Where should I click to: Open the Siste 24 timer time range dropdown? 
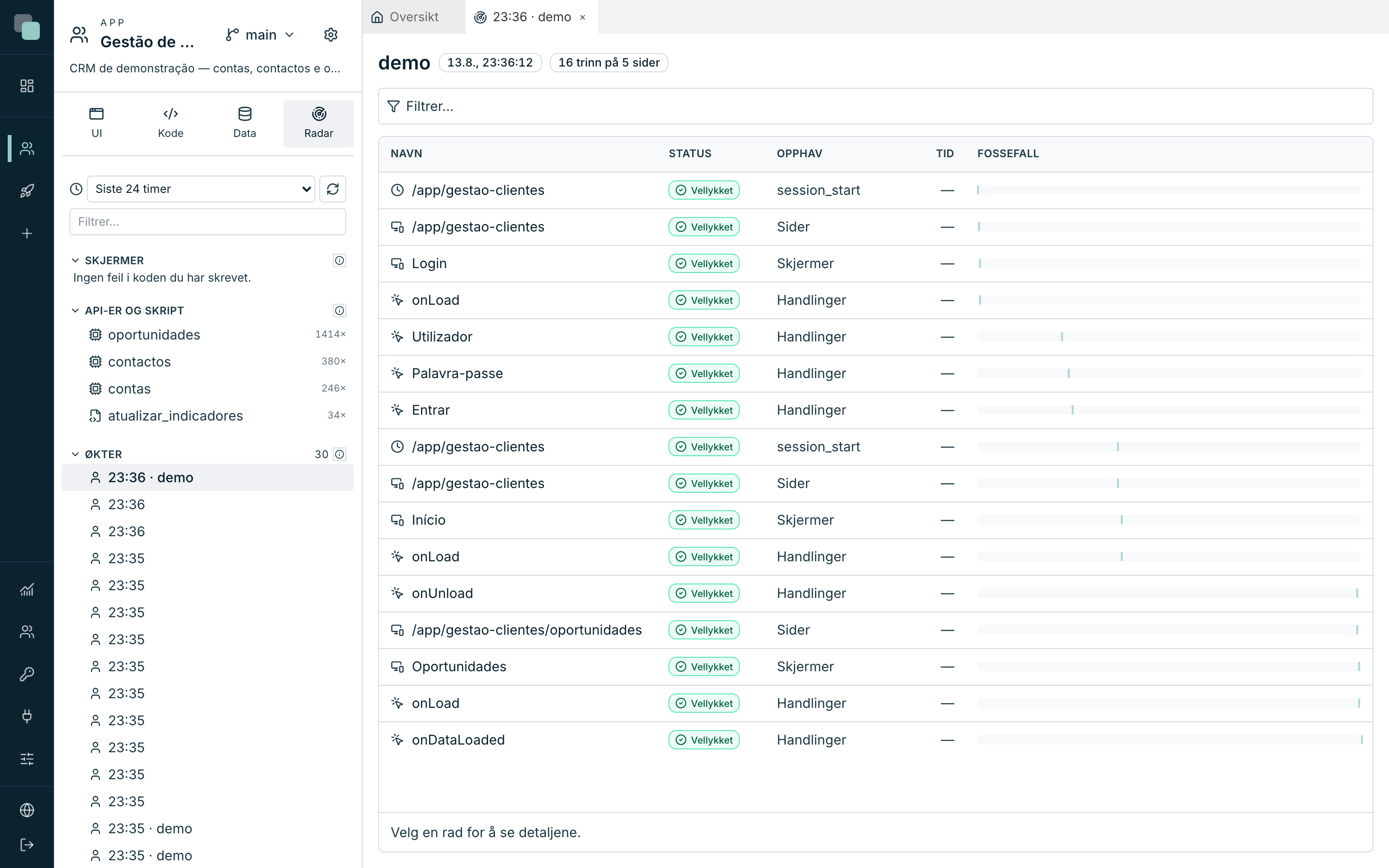(201, 189)
